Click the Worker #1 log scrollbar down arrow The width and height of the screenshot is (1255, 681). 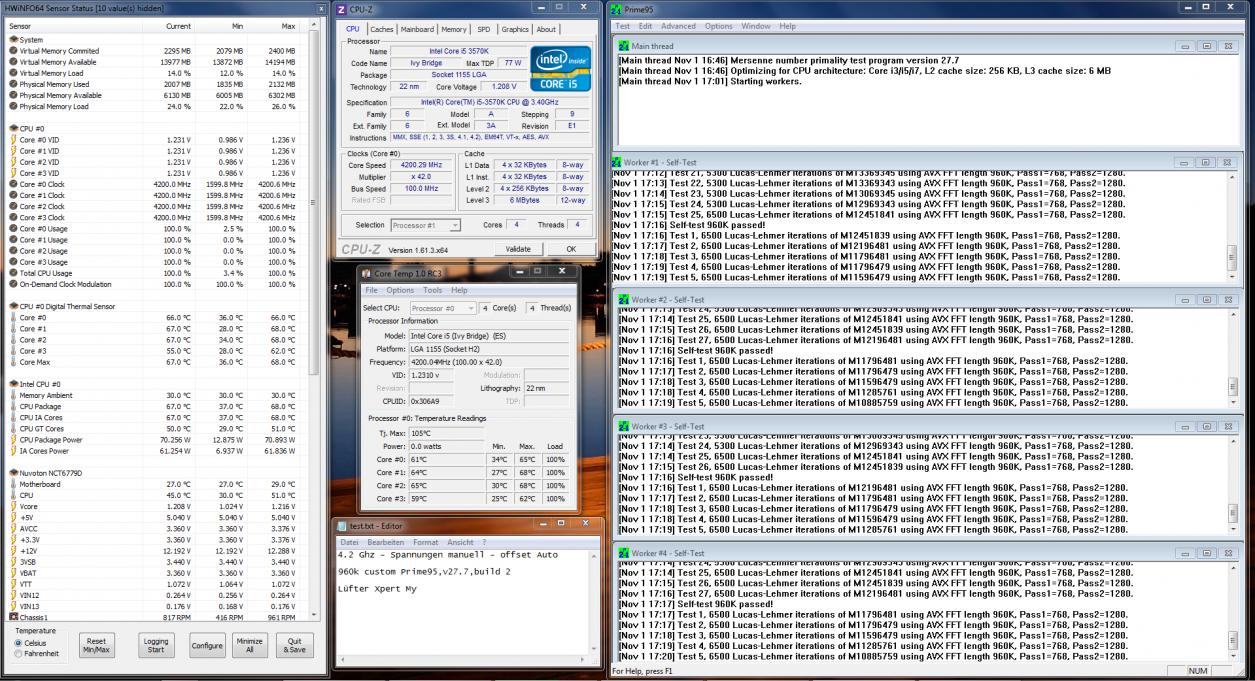1231,278
